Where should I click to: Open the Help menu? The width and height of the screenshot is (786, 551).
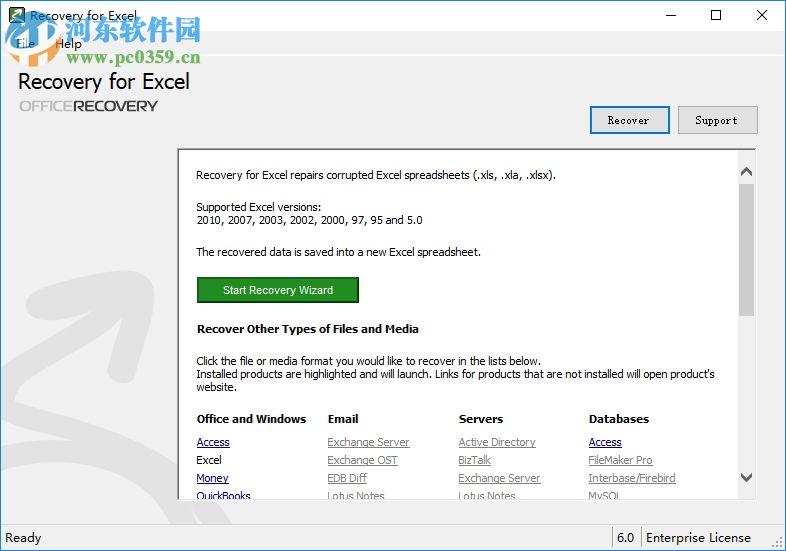(68, 44)
